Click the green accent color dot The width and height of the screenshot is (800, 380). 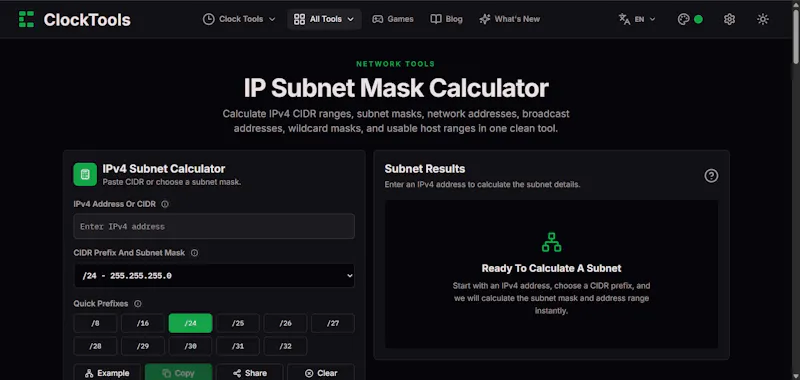(698, 19)
